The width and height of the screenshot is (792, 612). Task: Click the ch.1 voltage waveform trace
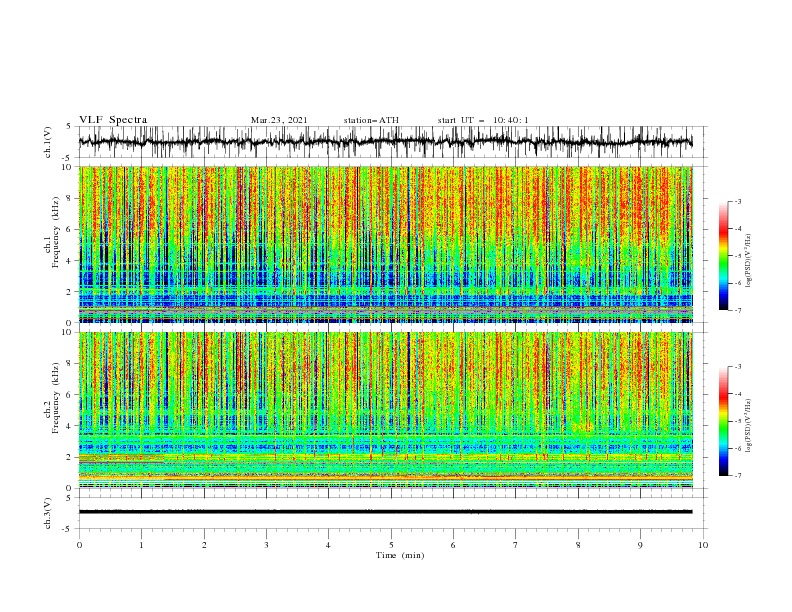pyautogui.click(x=385, y=142)
